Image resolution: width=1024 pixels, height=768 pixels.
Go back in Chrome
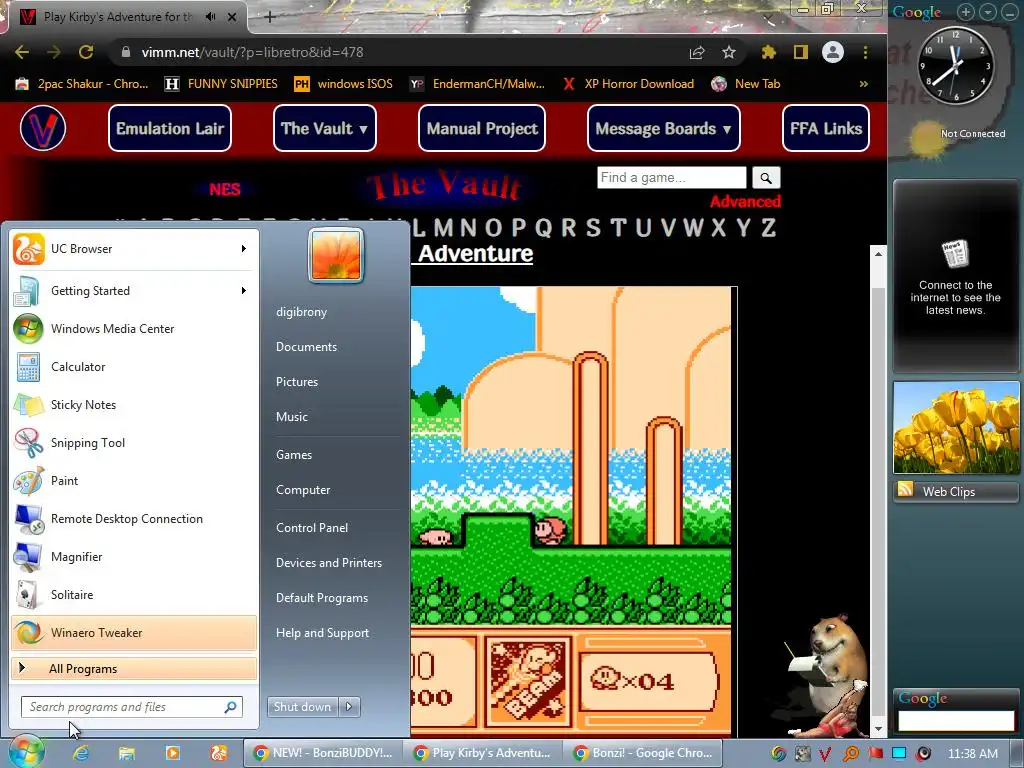22,52
